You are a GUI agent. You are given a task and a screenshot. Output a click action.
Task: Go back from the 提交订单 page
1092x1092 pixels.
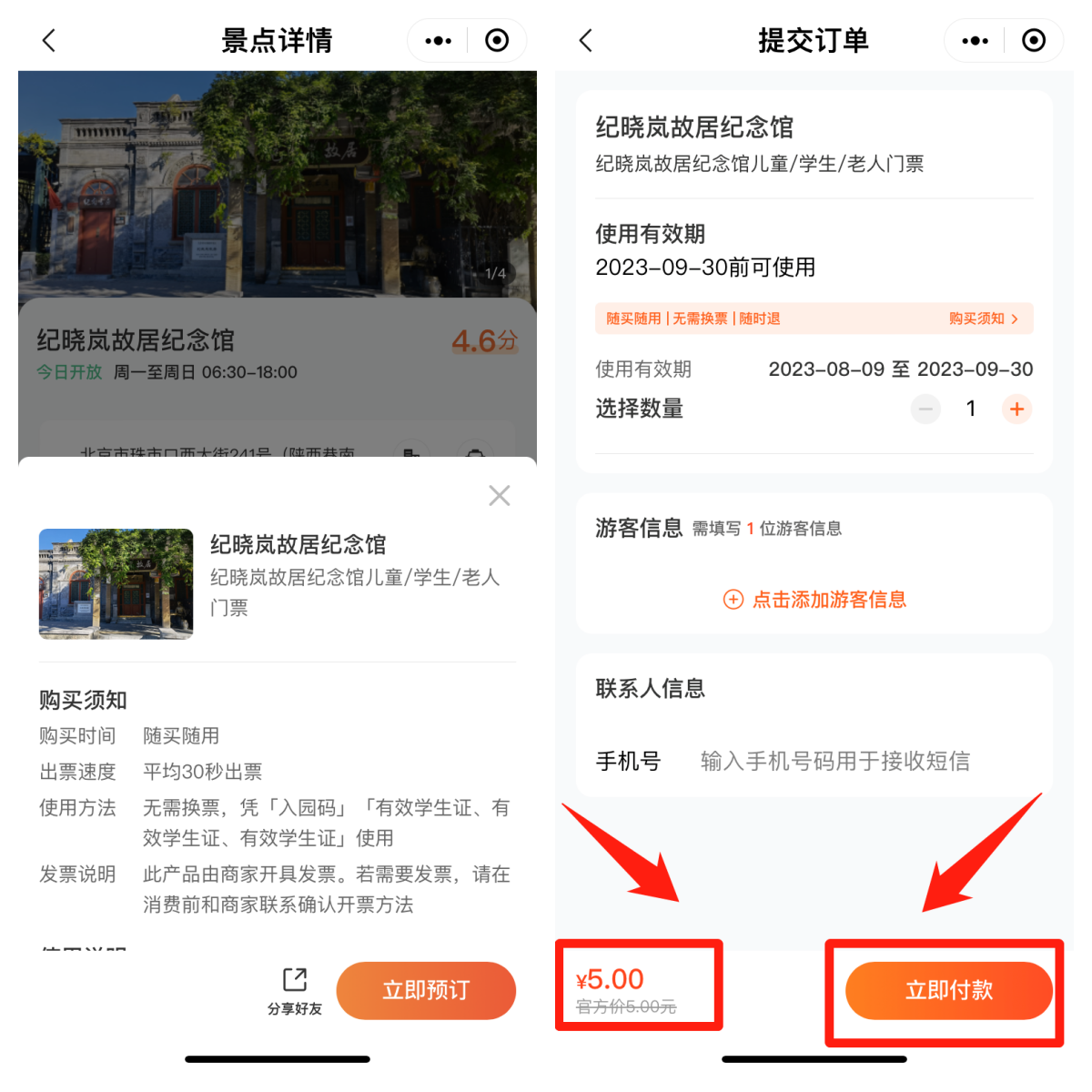pyautogui.click(x=586, y=40)
